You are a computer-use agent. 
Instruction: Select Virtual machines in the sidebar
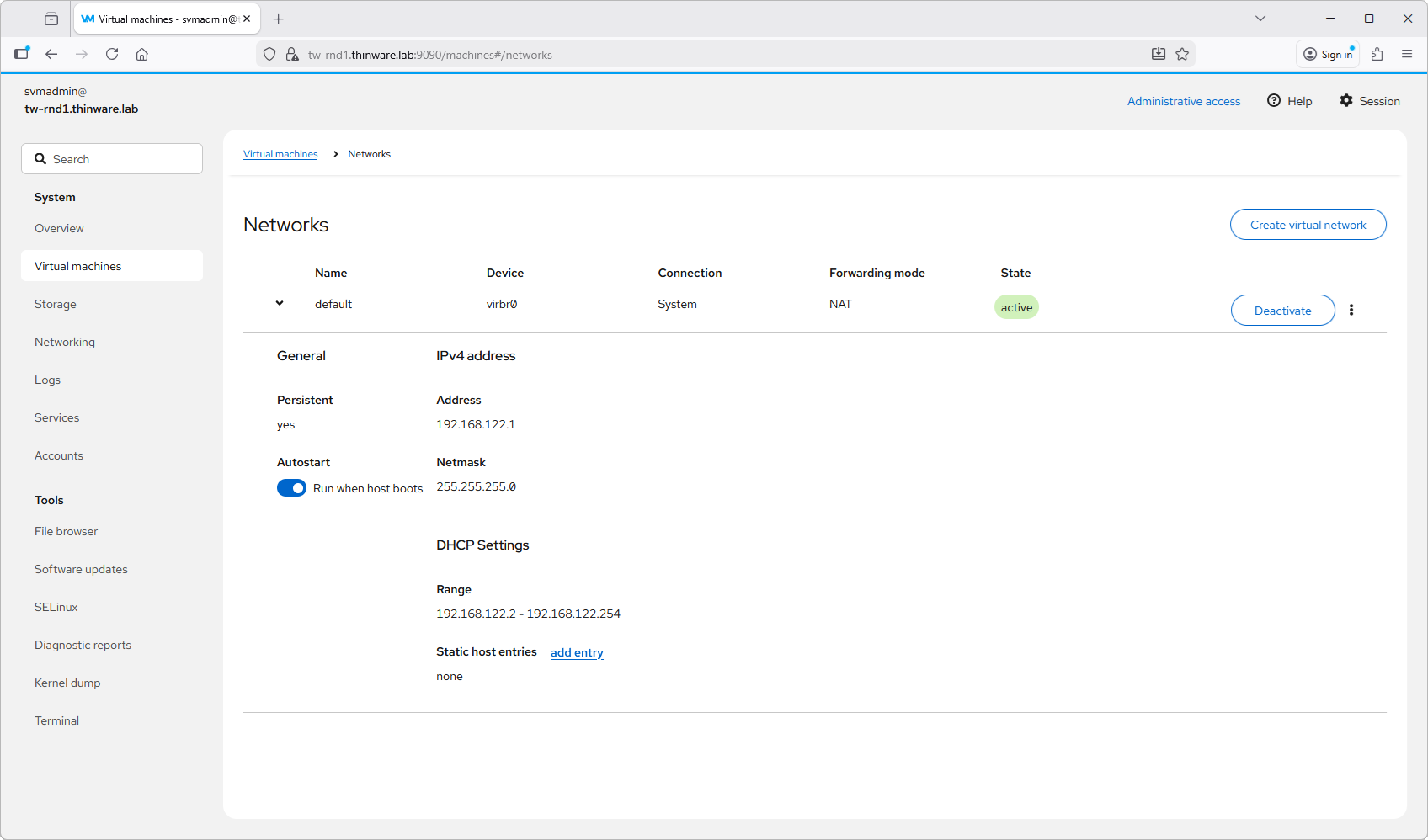point(112,266)
